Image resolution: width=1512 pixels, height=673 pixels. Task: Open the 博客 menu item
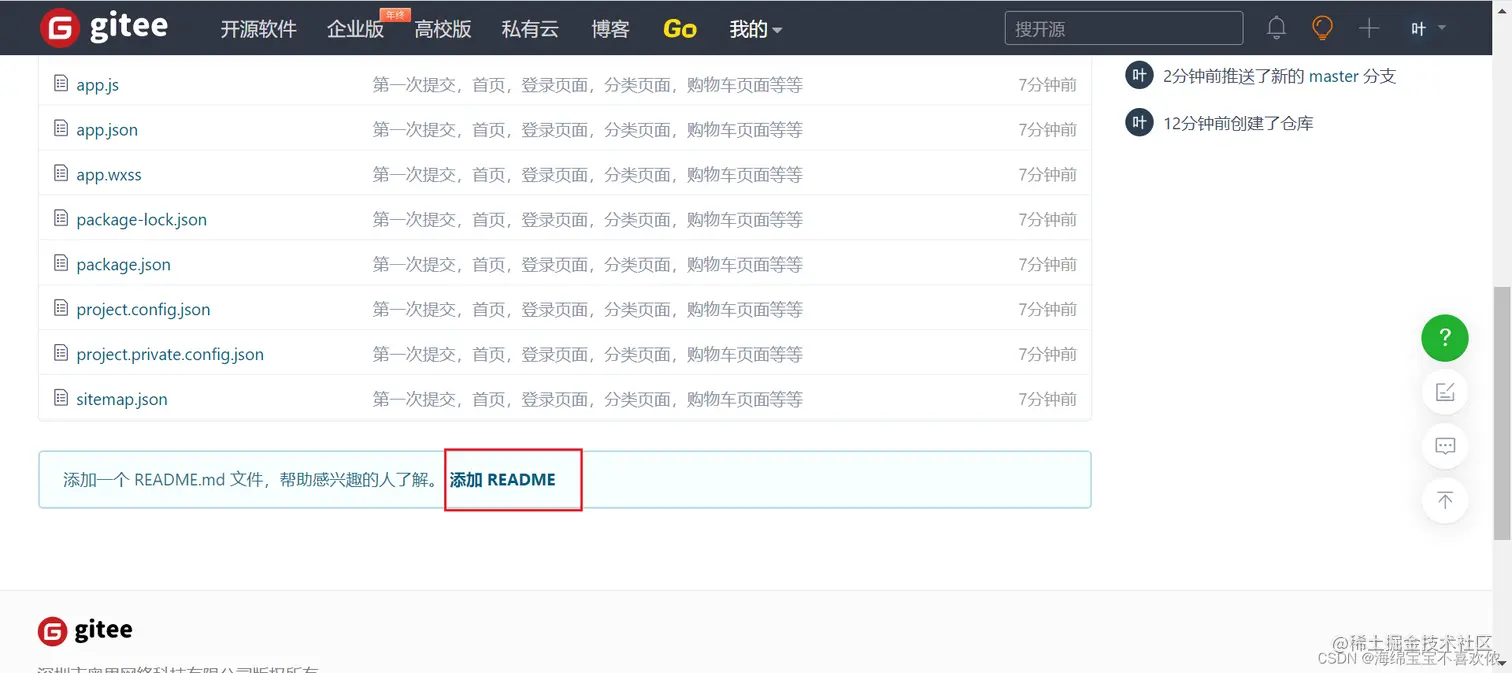(x=610, y=29)
